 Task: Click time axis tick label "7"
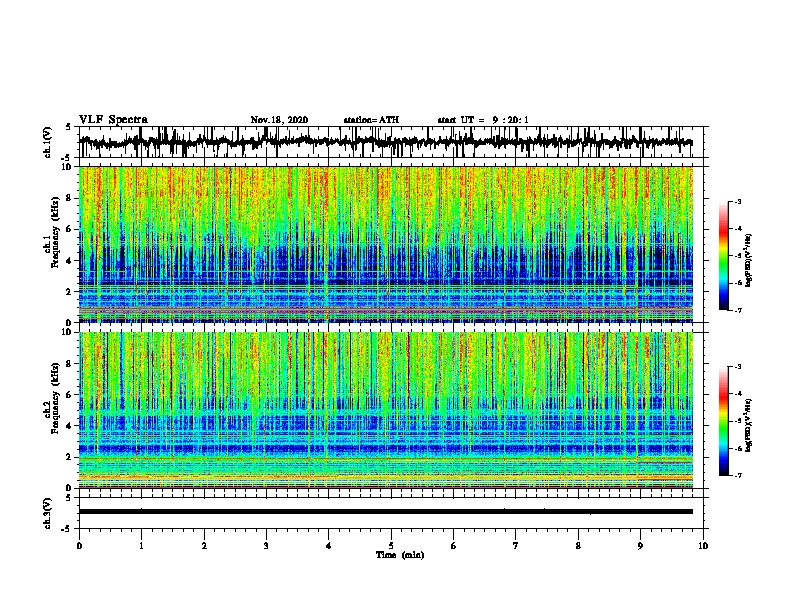[516, 546]
